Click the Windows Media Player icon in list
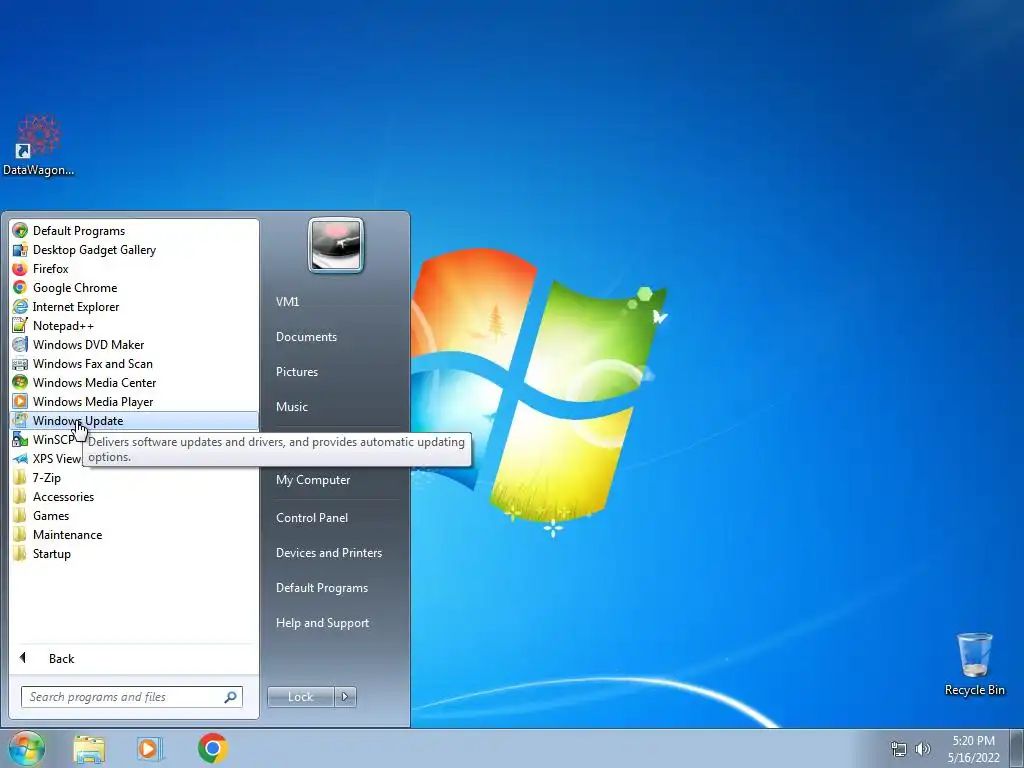The image size is (1024, 768). (x=20, y=402)
